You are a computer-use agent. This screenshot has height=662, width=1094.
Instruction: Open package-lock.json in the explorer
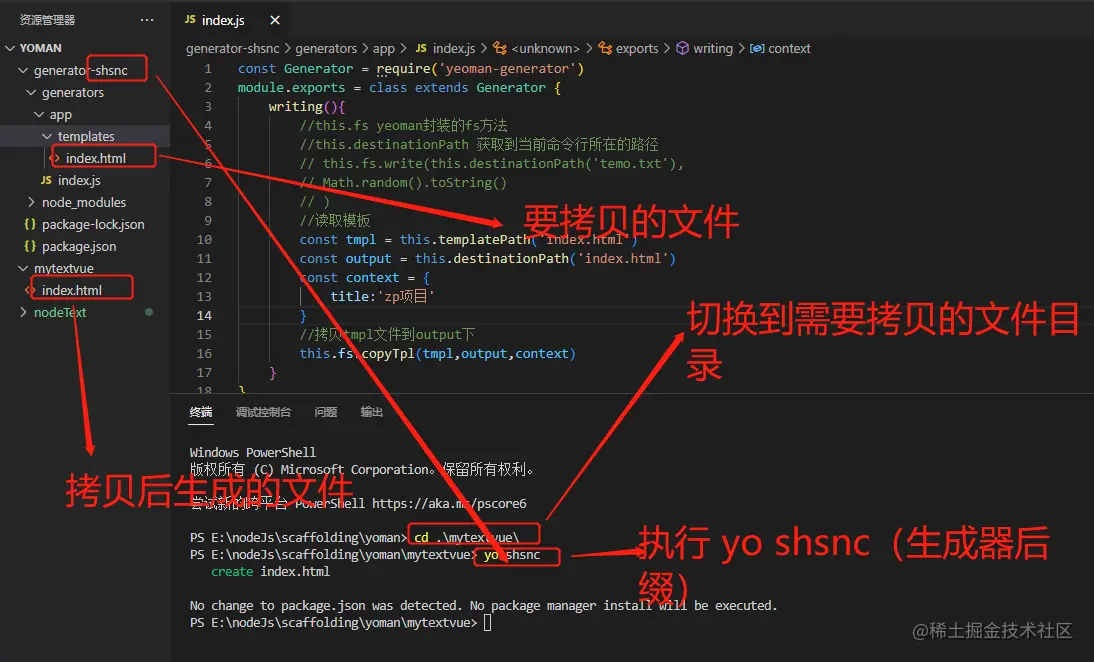point(93,225)
